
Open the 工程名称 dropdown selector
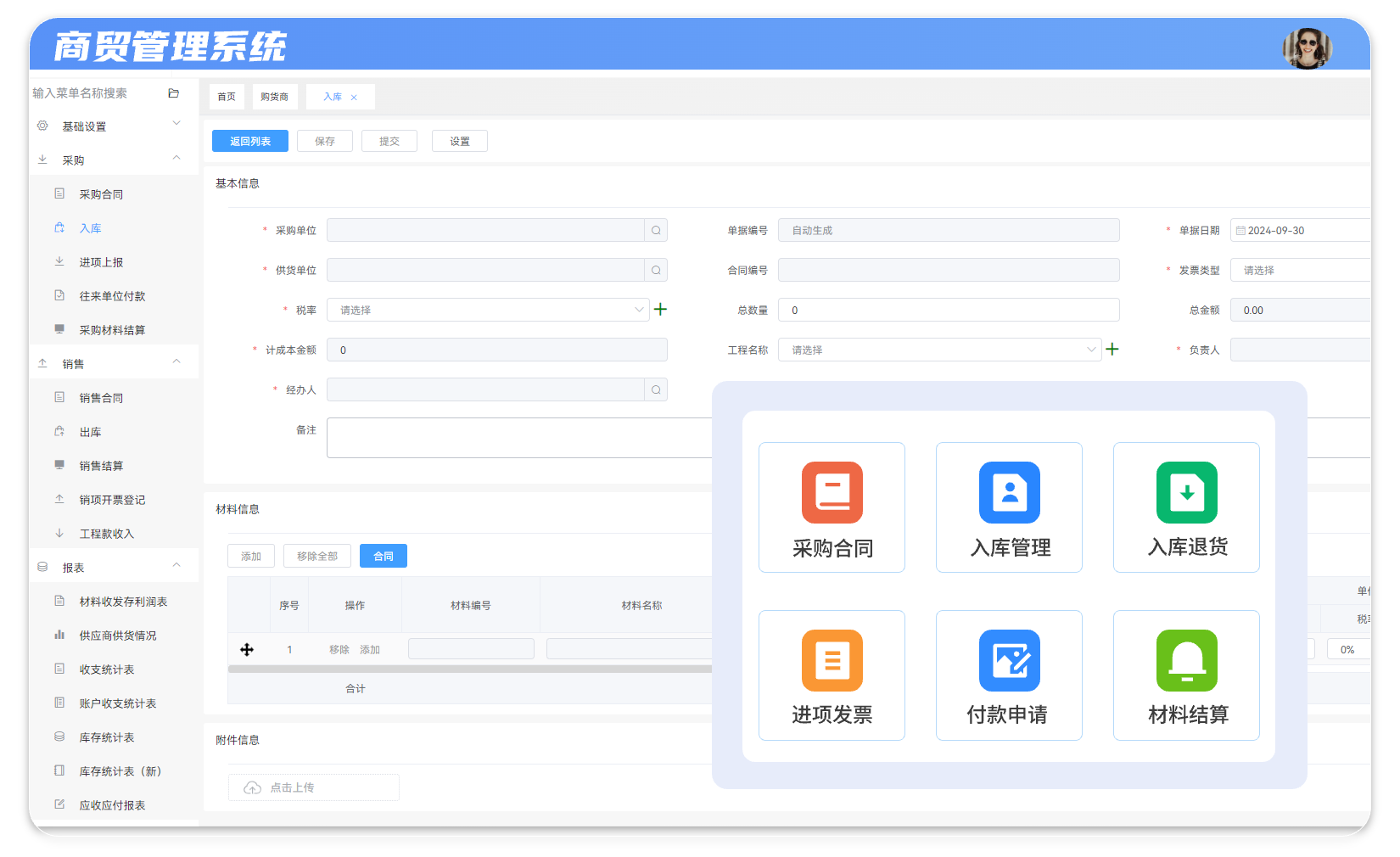coord(940,350)
